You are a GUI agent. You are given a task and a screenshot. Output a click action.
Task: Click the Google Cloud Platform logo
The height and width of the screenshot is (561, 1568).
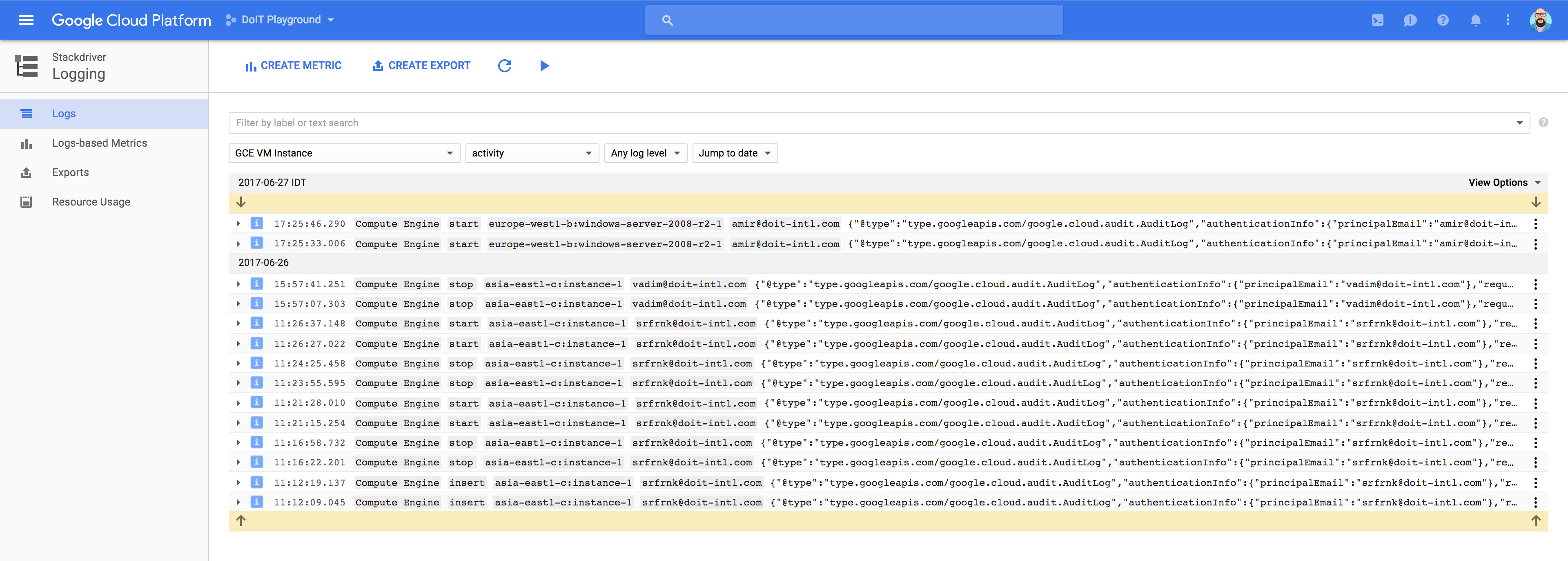pyautogui.click(x=131, y=20)
